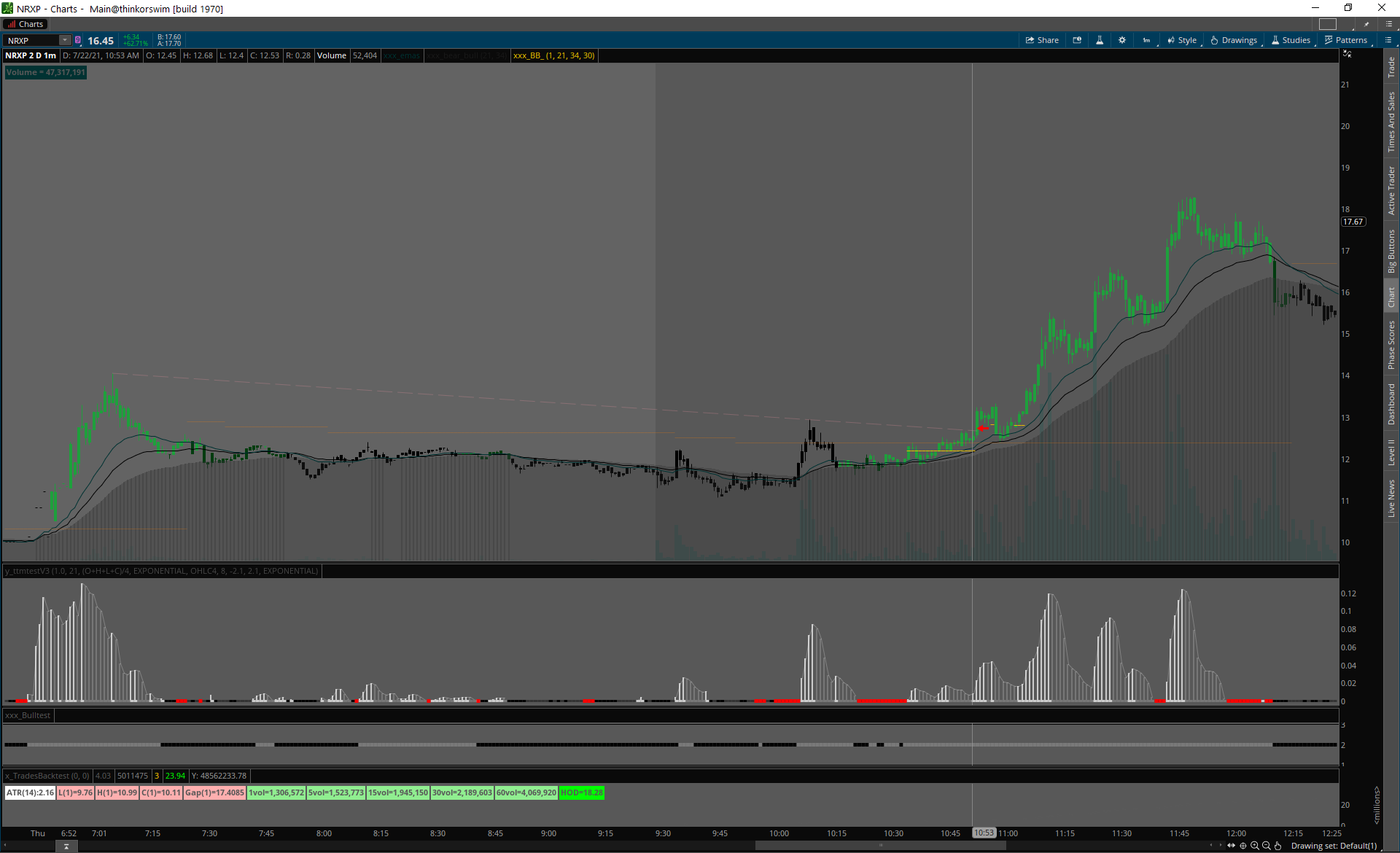Viewport: 1400px width, 853px height.
Task: Open the NRXP symbol dropdown arrow
Action: [x=65, y=40]
